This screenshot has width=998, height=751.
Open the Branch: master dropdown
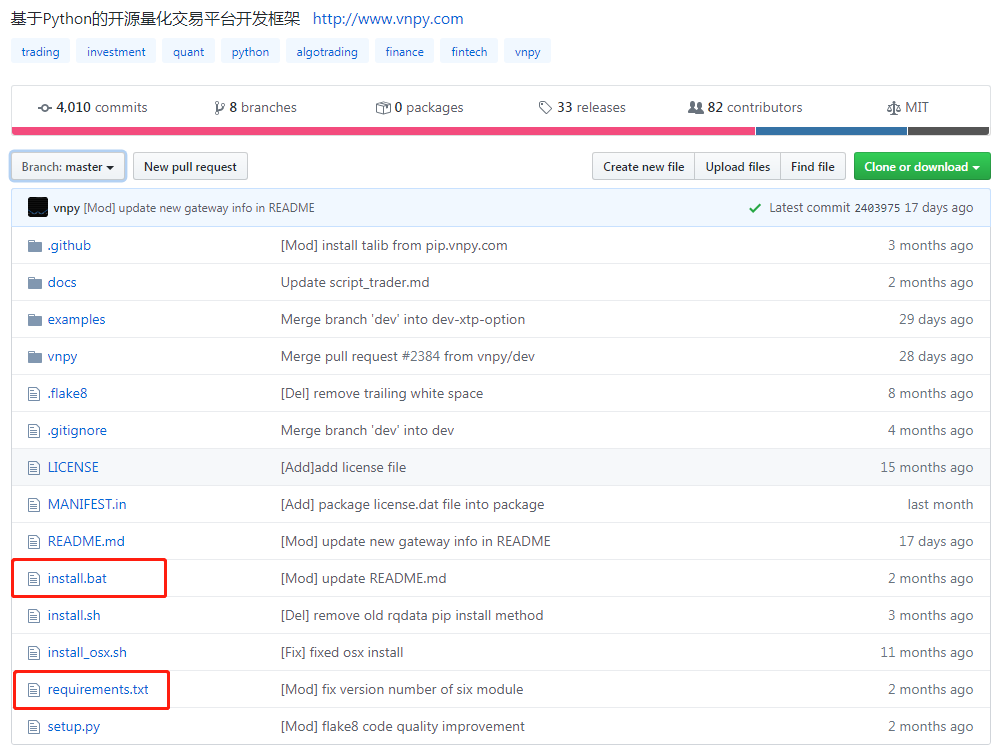(x=68, y=167)
